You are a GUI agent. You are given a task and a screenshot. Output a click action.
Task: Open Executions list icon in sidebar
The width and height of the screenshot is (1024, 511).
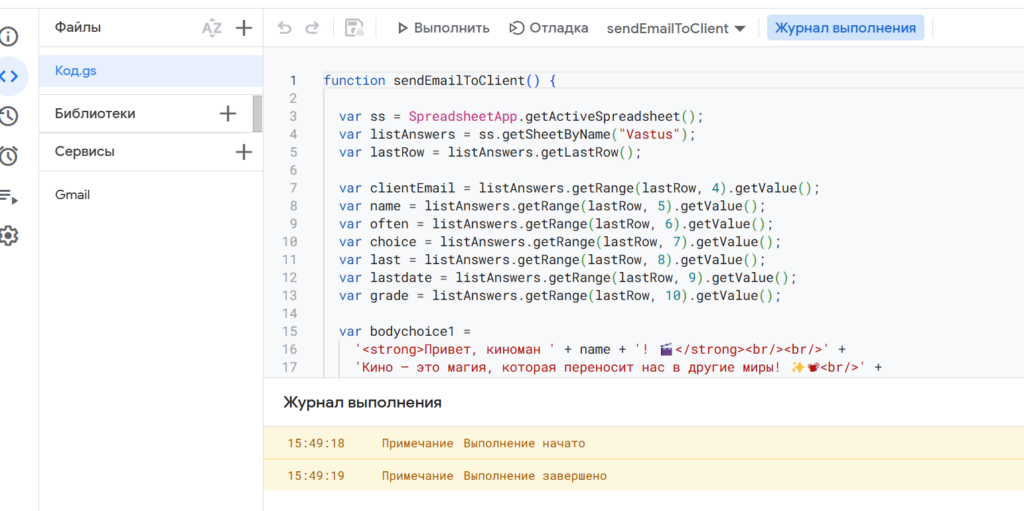(8, 196)
